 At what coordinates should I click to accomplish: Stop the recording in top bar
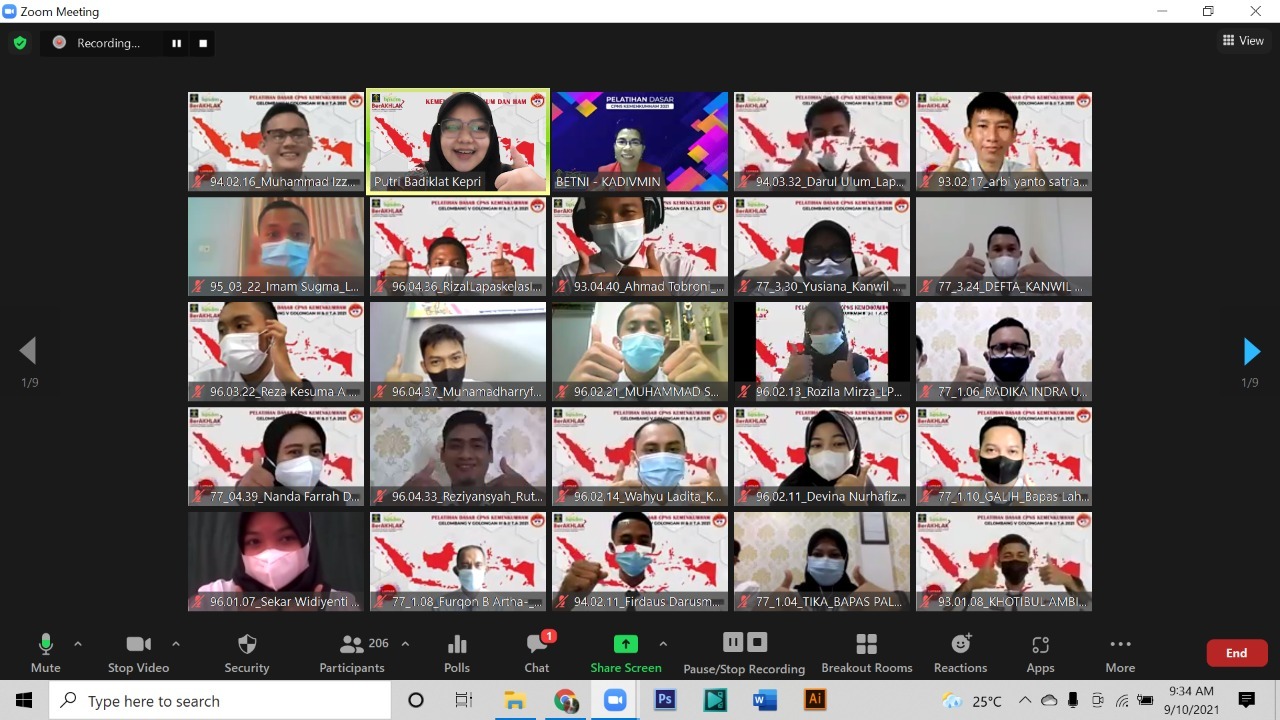coord(203,43)
